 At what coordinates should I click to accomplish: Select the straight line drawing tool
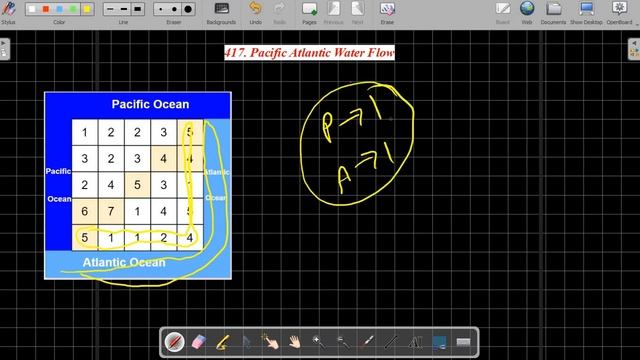pyautogui.click(x=391, y=342)
